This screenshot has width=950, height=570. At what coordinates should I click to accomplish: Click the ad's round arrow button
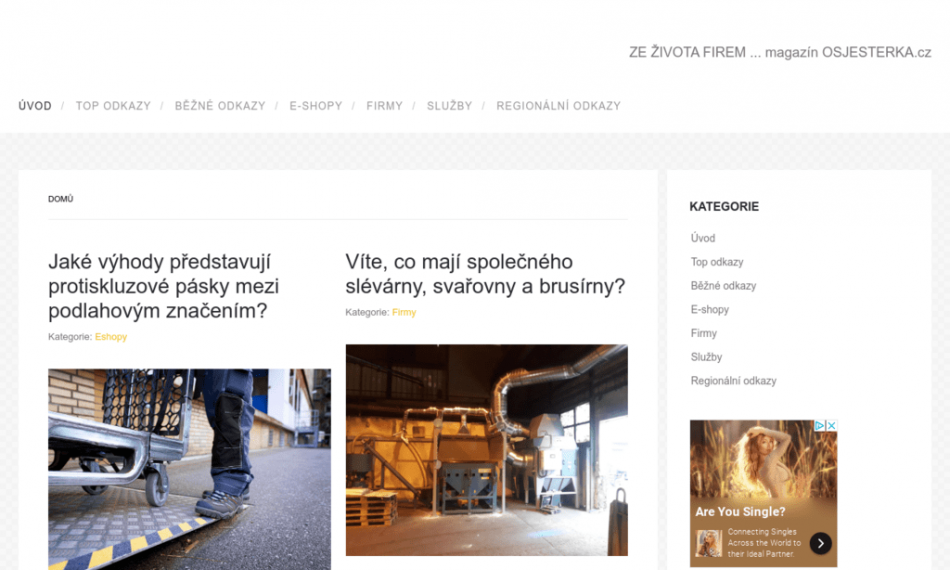click(820, 543)
